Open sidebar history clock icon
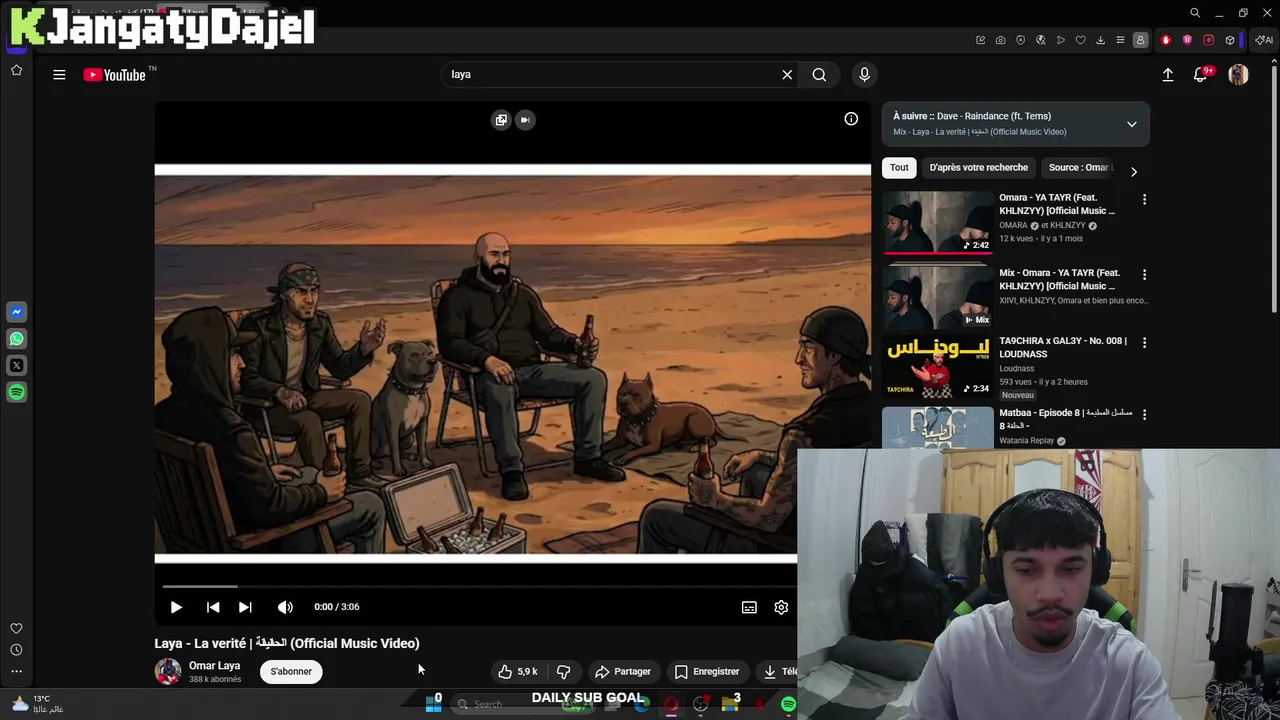The width and height of the screenshot is (1280, 720). tap(16, 650)
